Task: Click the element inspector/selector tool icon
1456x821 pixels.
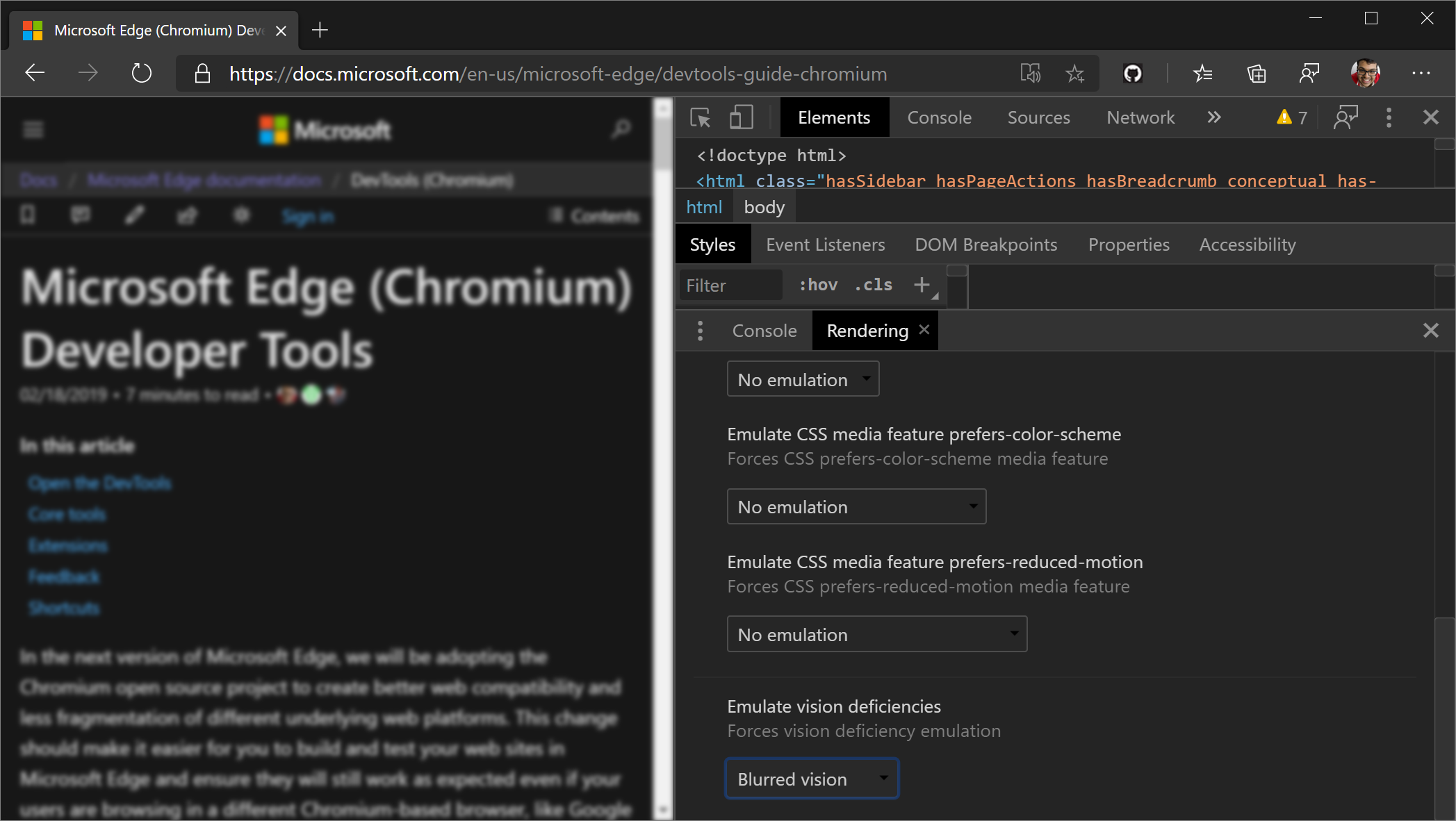Action: pos(700,118)
